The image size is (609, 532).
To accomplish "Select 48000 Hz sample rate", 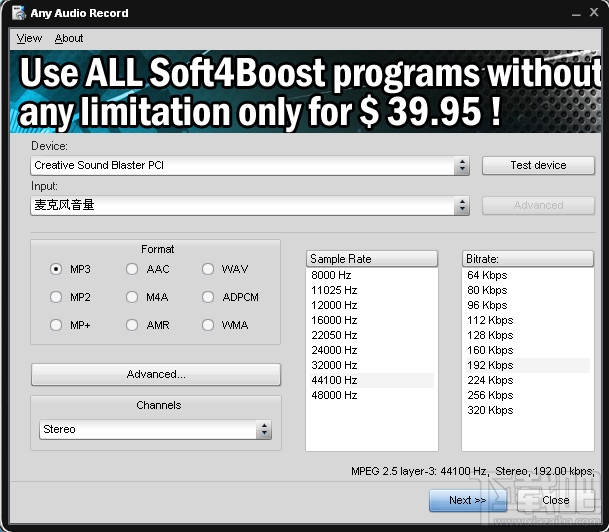I will 372,395.
